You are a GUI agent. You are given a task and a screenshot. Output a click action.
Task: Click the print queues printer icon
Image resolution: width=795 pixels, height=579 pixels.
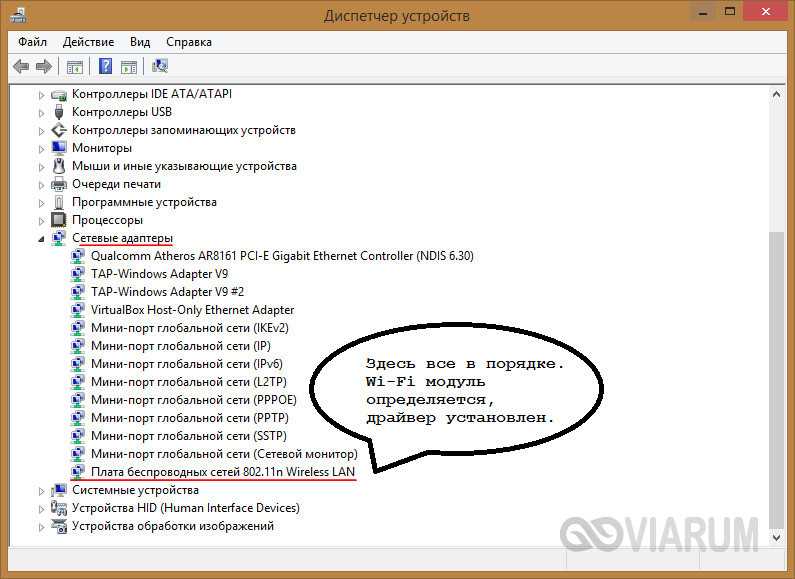point(59,184)
